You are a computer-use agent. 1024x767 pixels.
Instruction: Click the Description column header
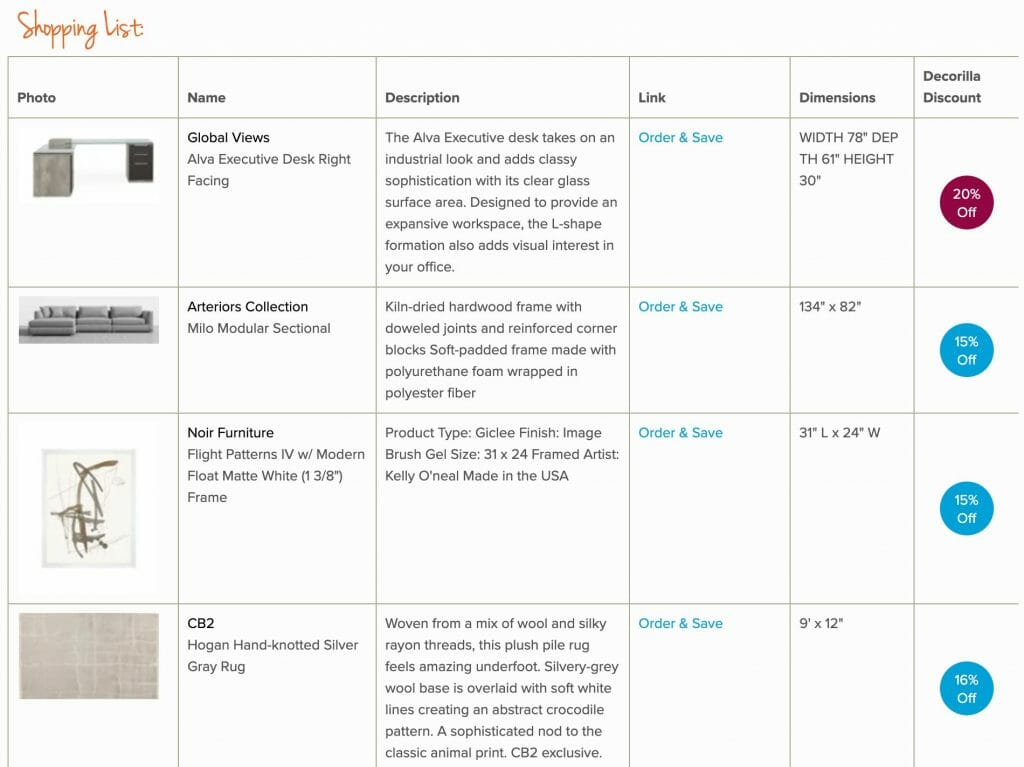(422, 98)
